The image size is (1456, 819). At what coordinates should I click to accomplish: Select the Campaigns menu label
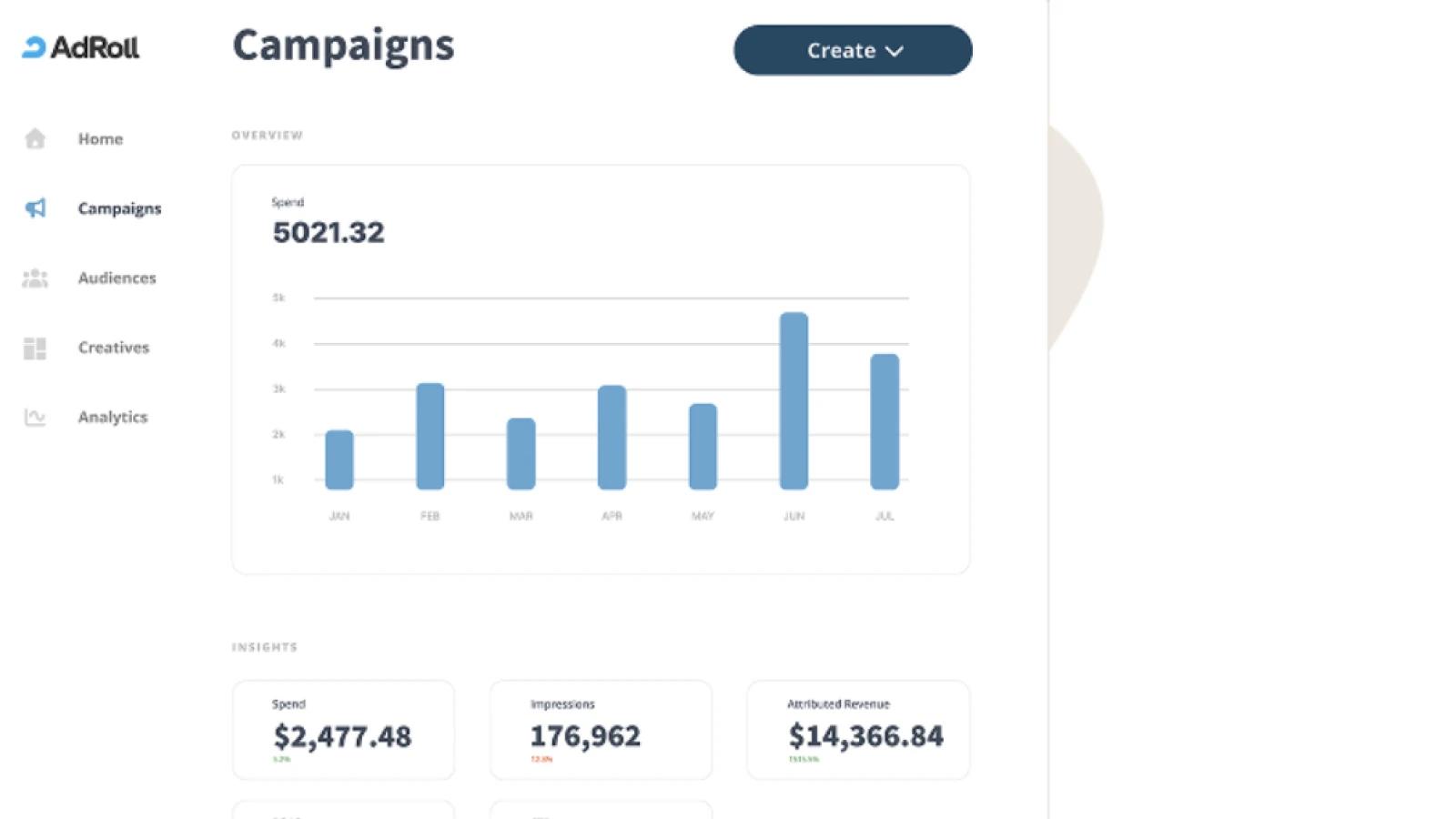tap(119, 208)
